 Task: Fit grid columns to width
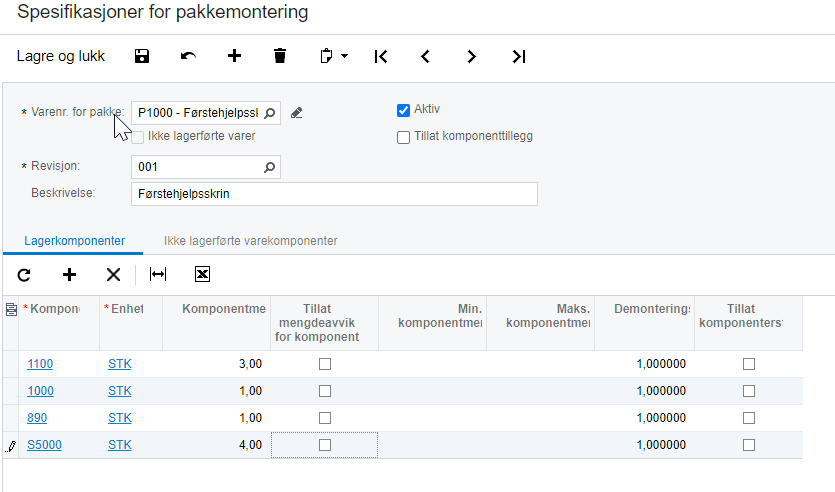tap(158, 274)
